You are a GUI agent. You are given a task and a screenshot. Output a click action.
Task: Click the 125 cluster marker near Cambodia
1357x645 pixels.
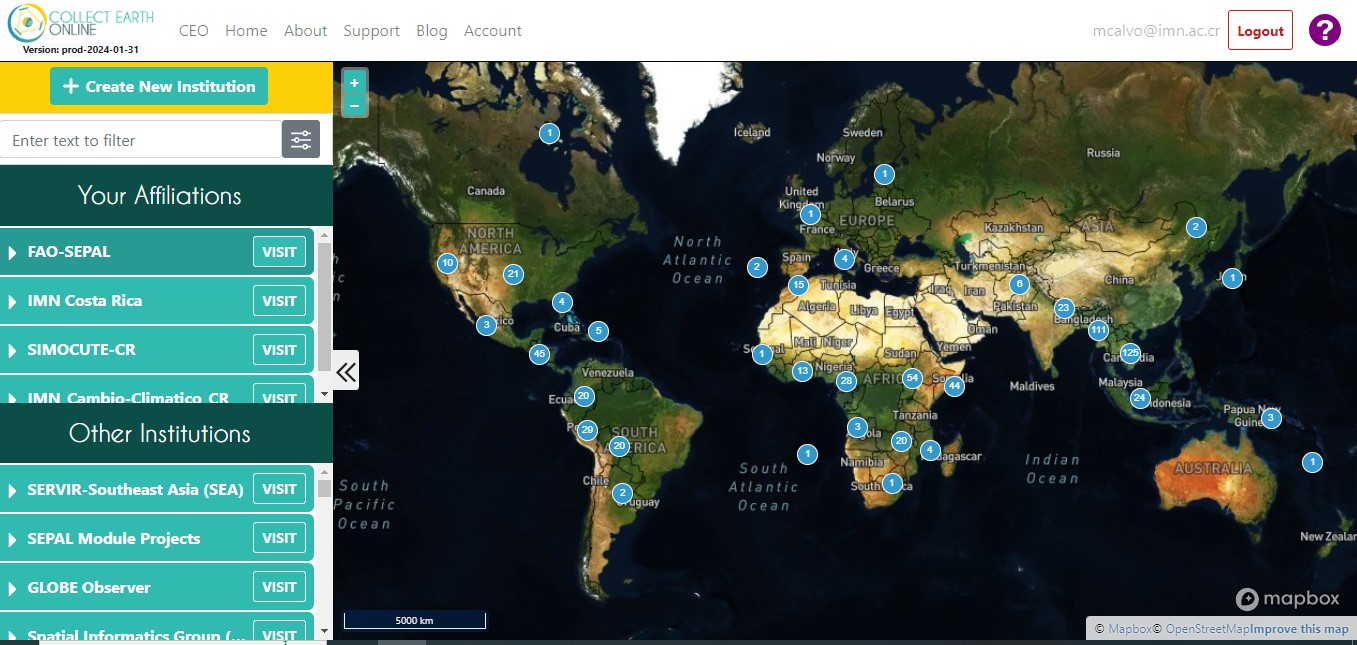(x=1130, y=353)
